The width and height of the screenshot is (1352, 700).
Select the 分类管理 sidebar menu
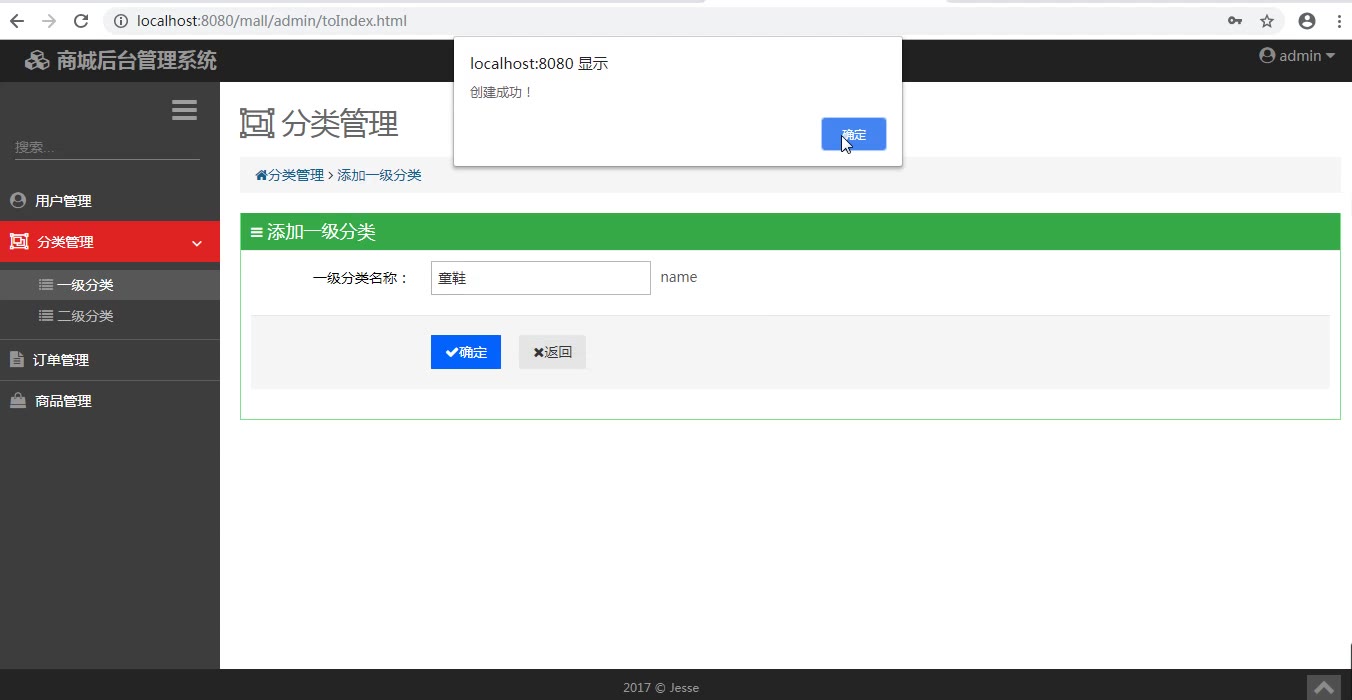(110, 242)
